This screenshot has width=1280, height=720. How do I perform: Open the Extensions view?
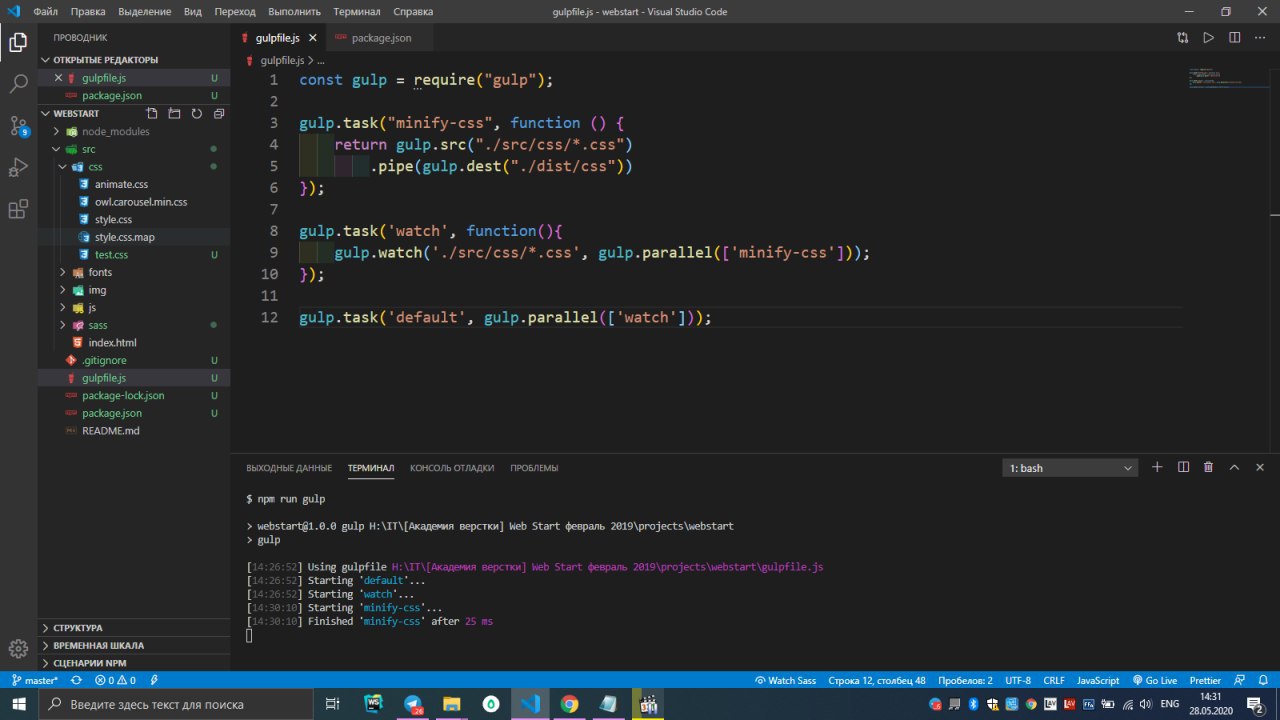pos(18,210)
